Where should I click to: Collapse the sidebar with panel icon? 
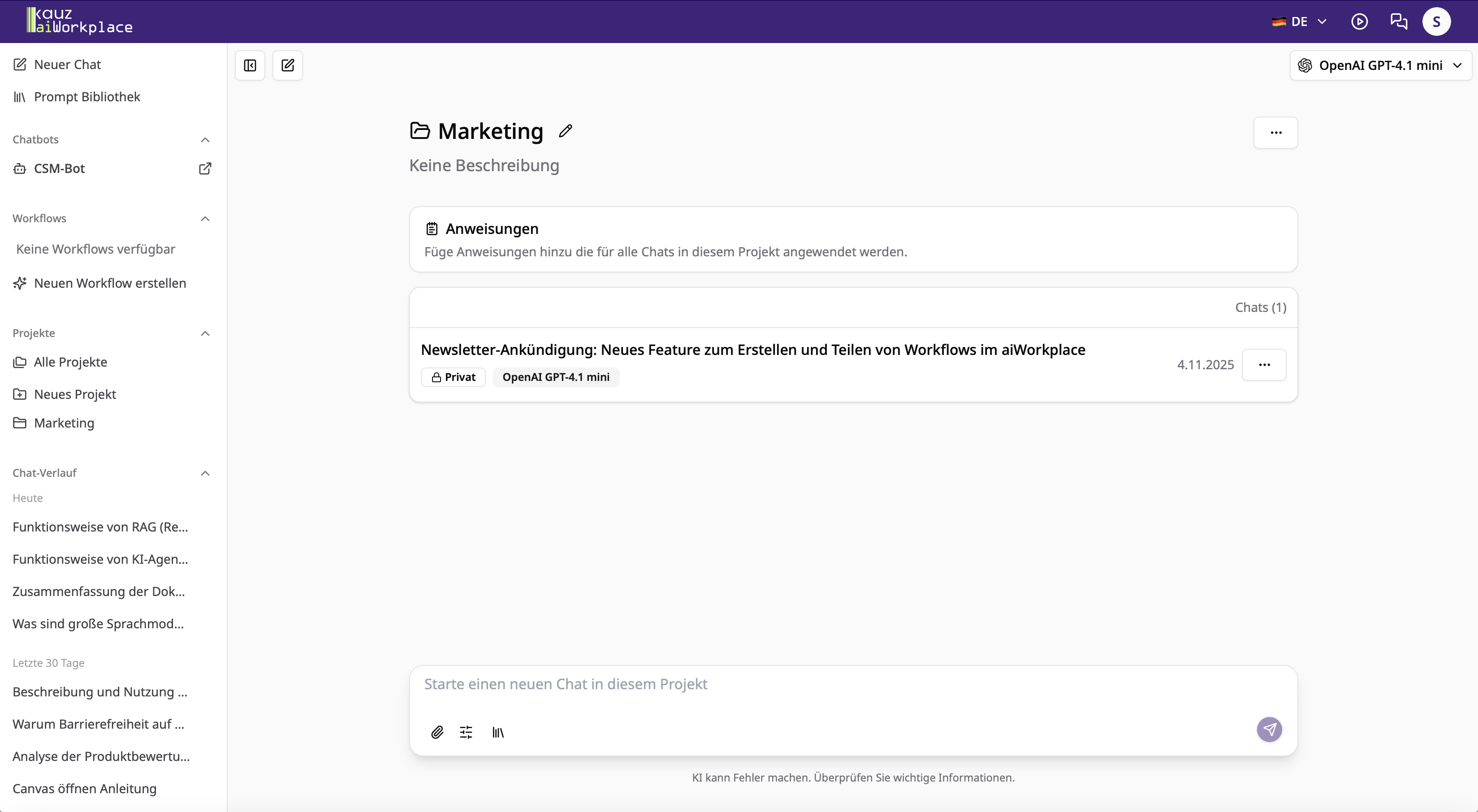250,65
